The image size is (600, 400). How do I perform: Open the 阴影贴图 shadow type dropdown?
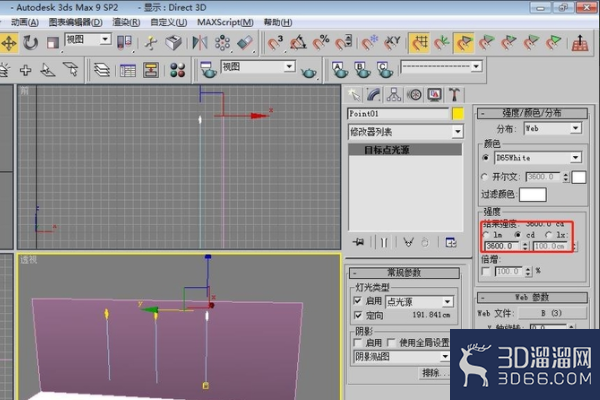tap(401, 357)
